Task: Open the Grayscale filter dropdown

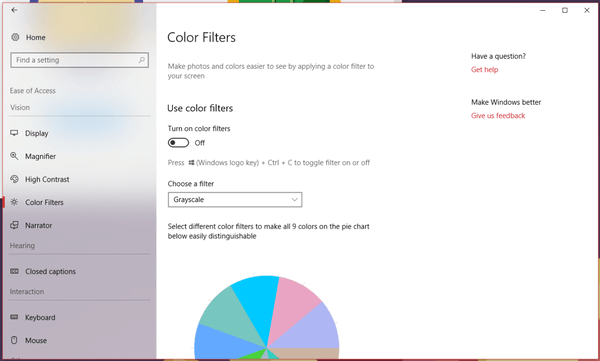Action: pos(235,199)
